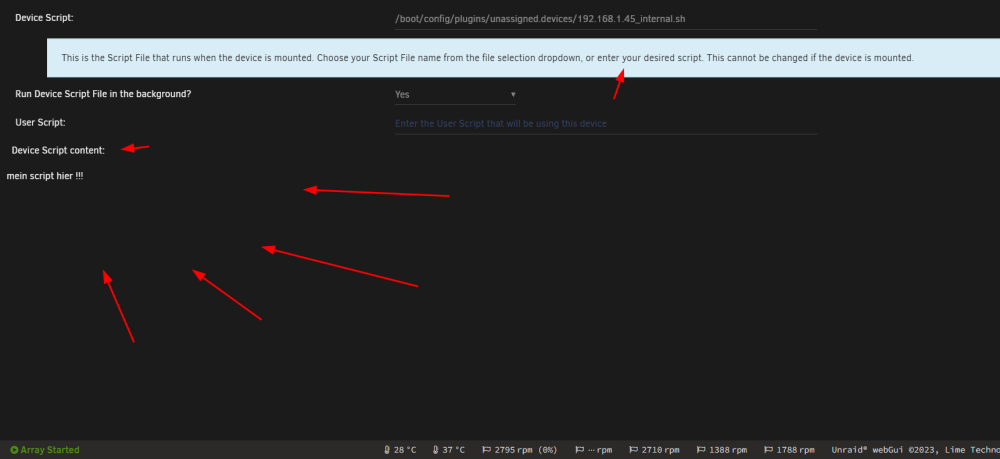Open the Run Device Script in background dropdown
Image resolution: width=1000 pixels, height=459 pixels.
[455, 94]
